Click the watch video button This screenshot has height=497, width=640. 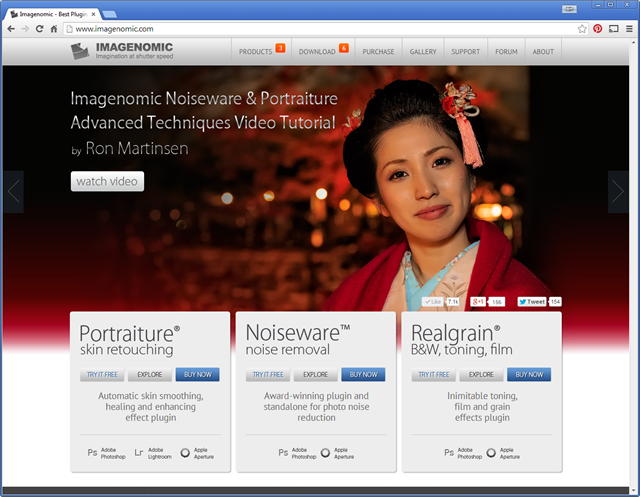pyautogui.click(x=107, y=181)
